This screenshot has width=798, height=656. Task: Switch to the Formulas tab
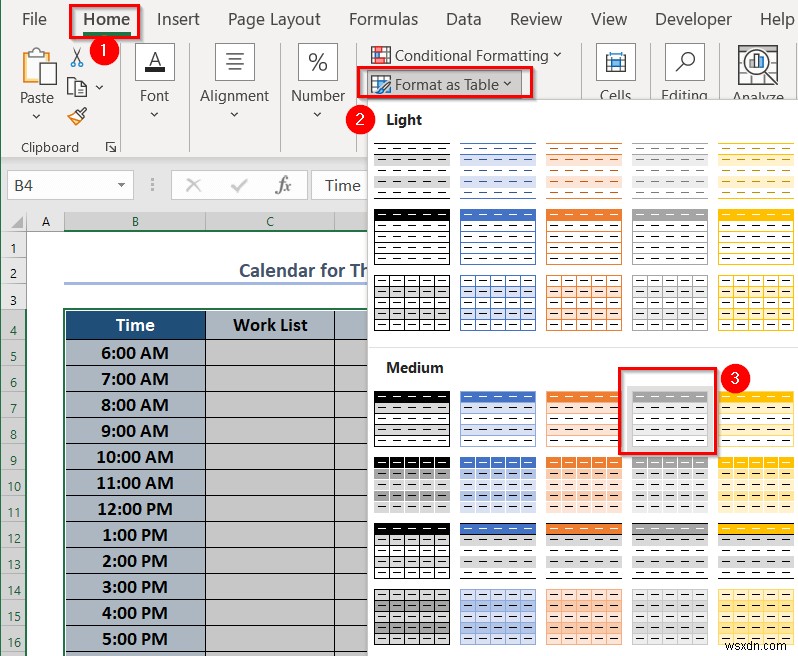[383, 19]
